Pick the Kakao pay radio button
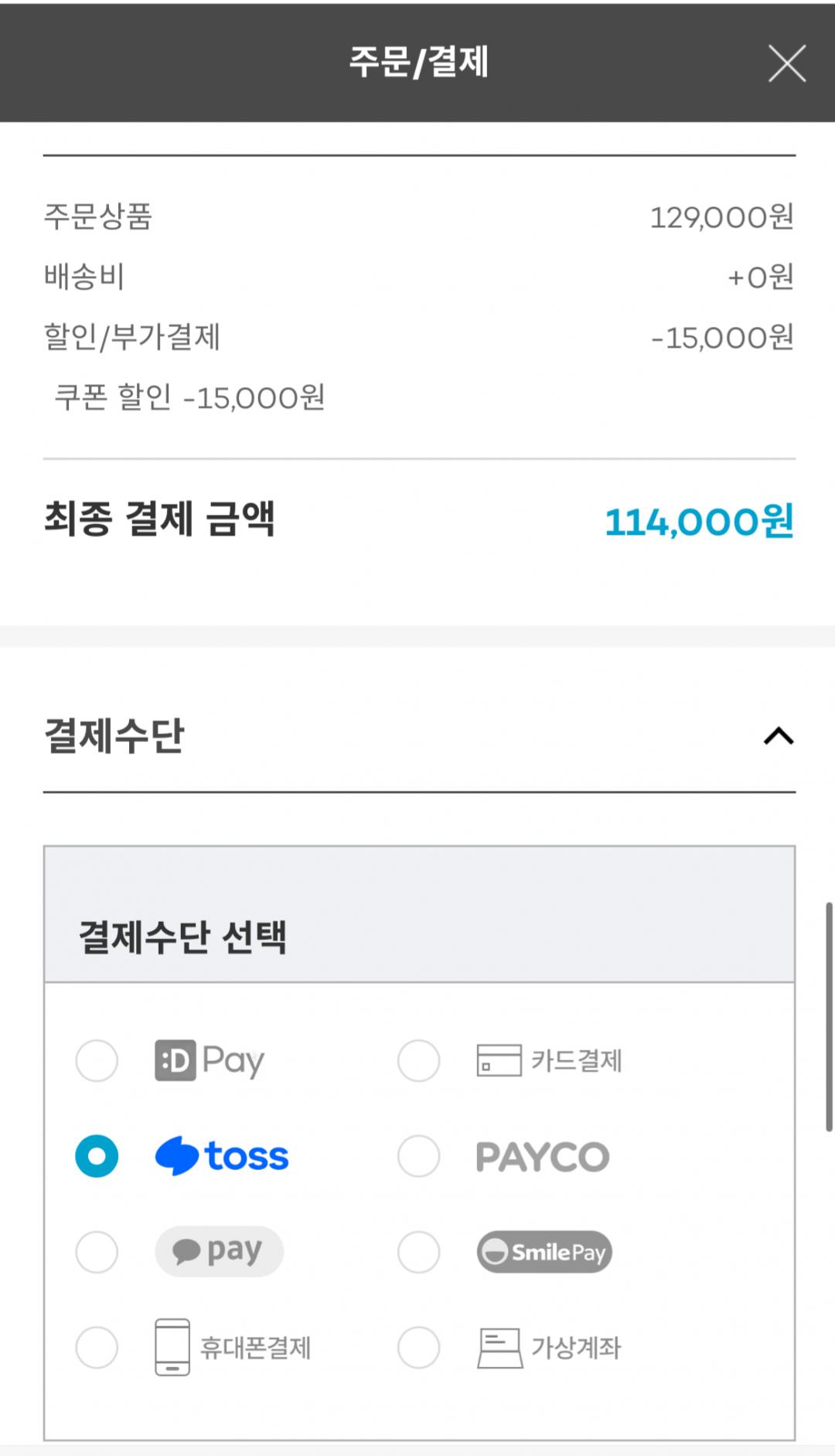The width and height of the screenshot is (835, 1456). [97, 1252]
